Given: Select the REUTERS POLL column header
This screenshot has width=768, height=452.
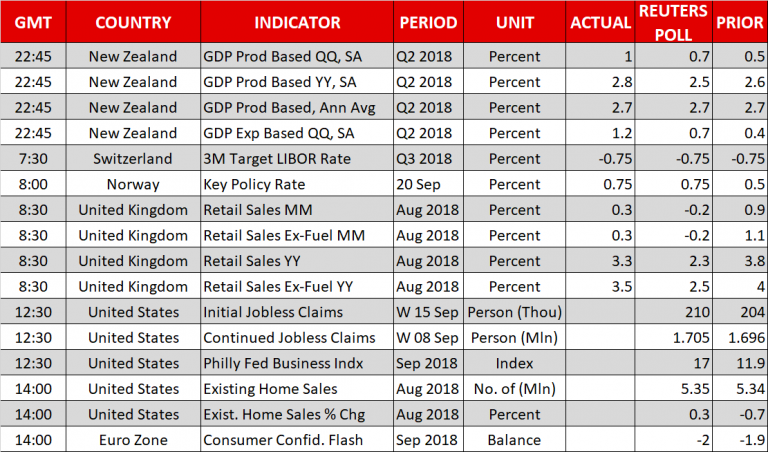Looking at the screenshot, I should 674,23.
